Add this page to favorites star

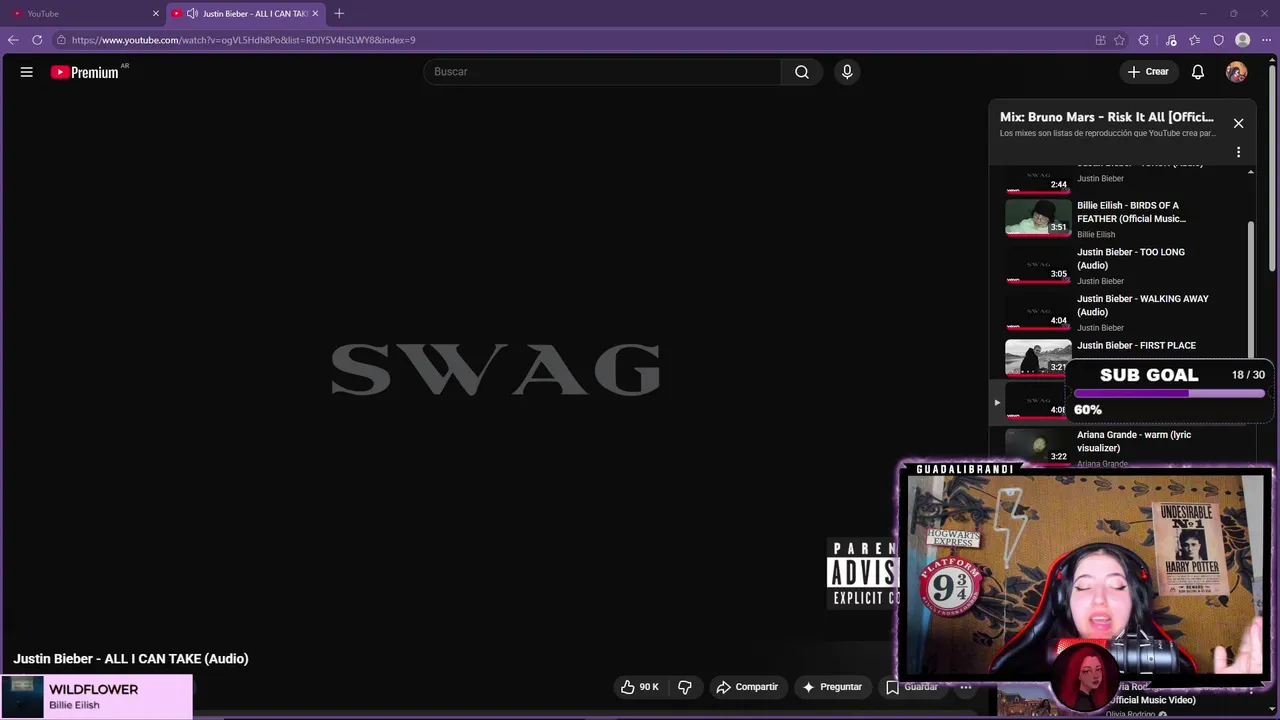pos(1120,40)
